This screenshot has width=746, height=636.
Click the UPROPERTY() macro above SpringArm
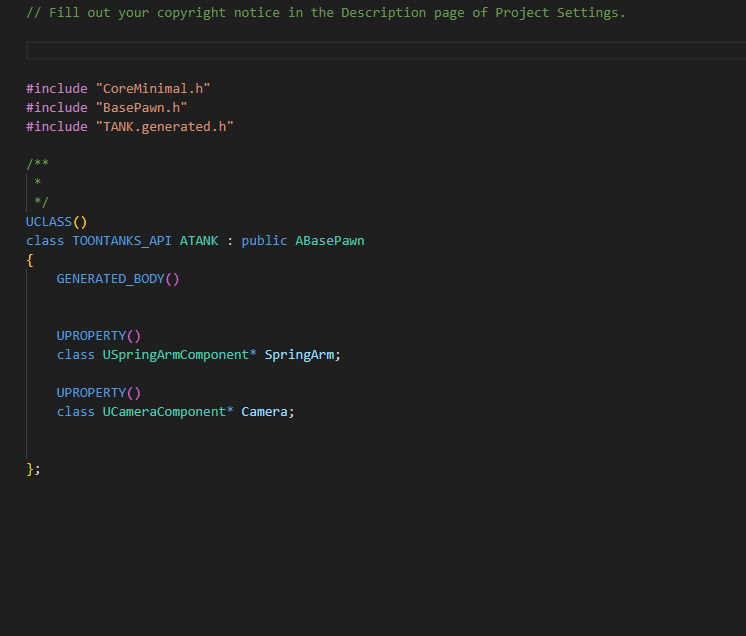99,336
